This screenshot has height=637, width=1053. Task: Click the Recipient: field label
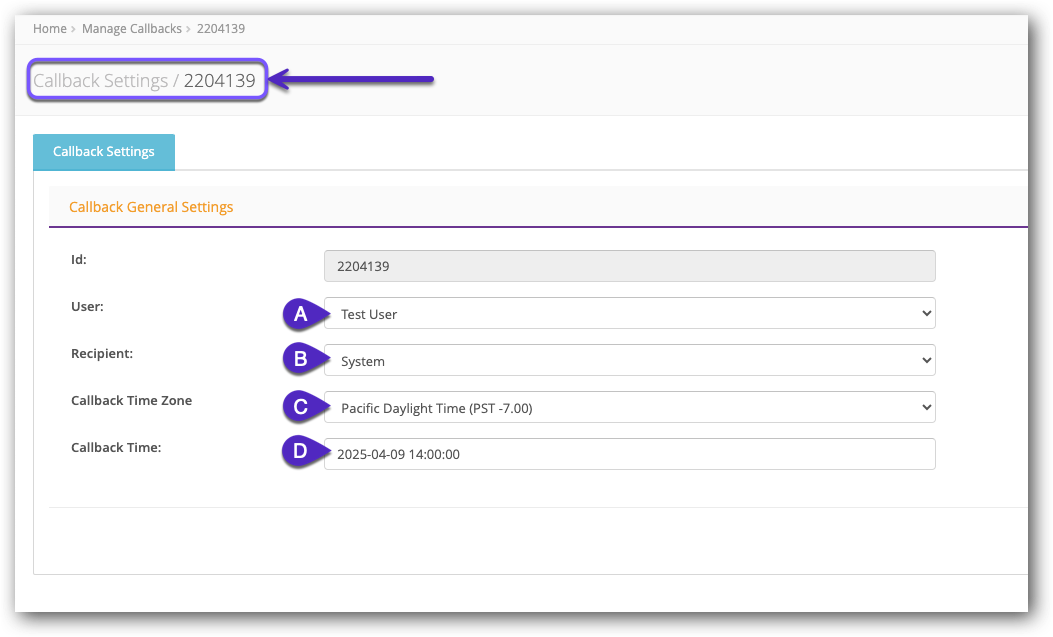tap(102, 354)
